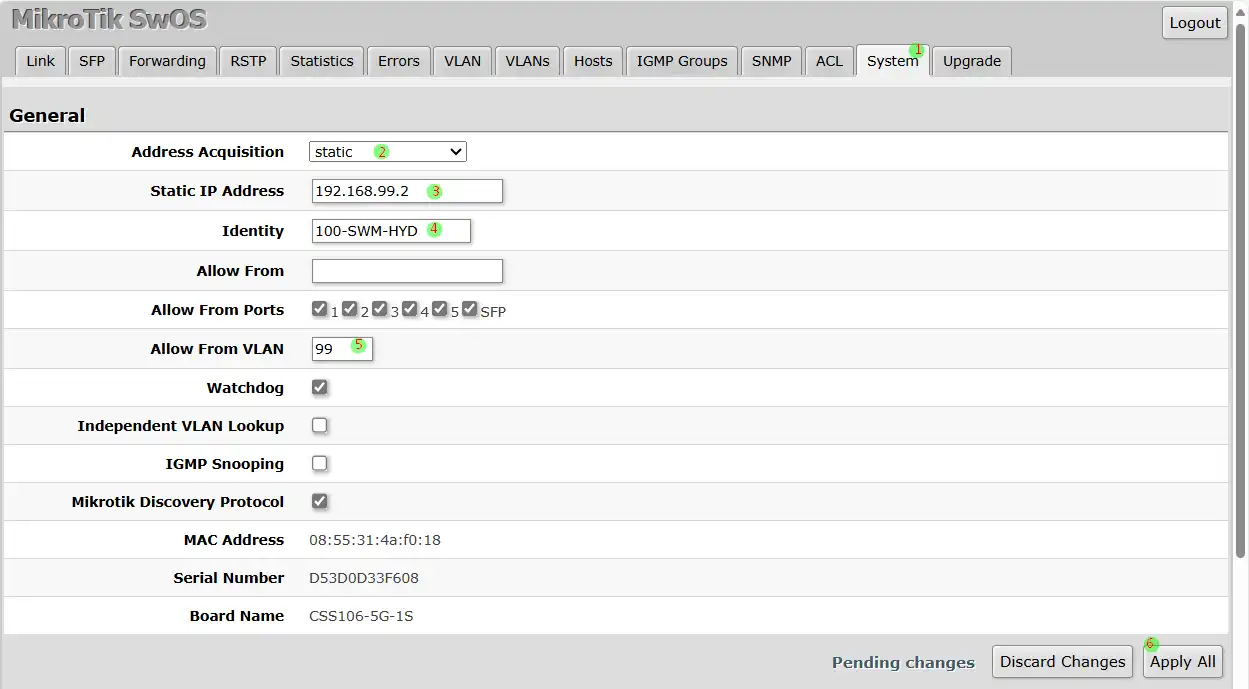
Task: Open the RSTP tab
Action: (248, 61)
